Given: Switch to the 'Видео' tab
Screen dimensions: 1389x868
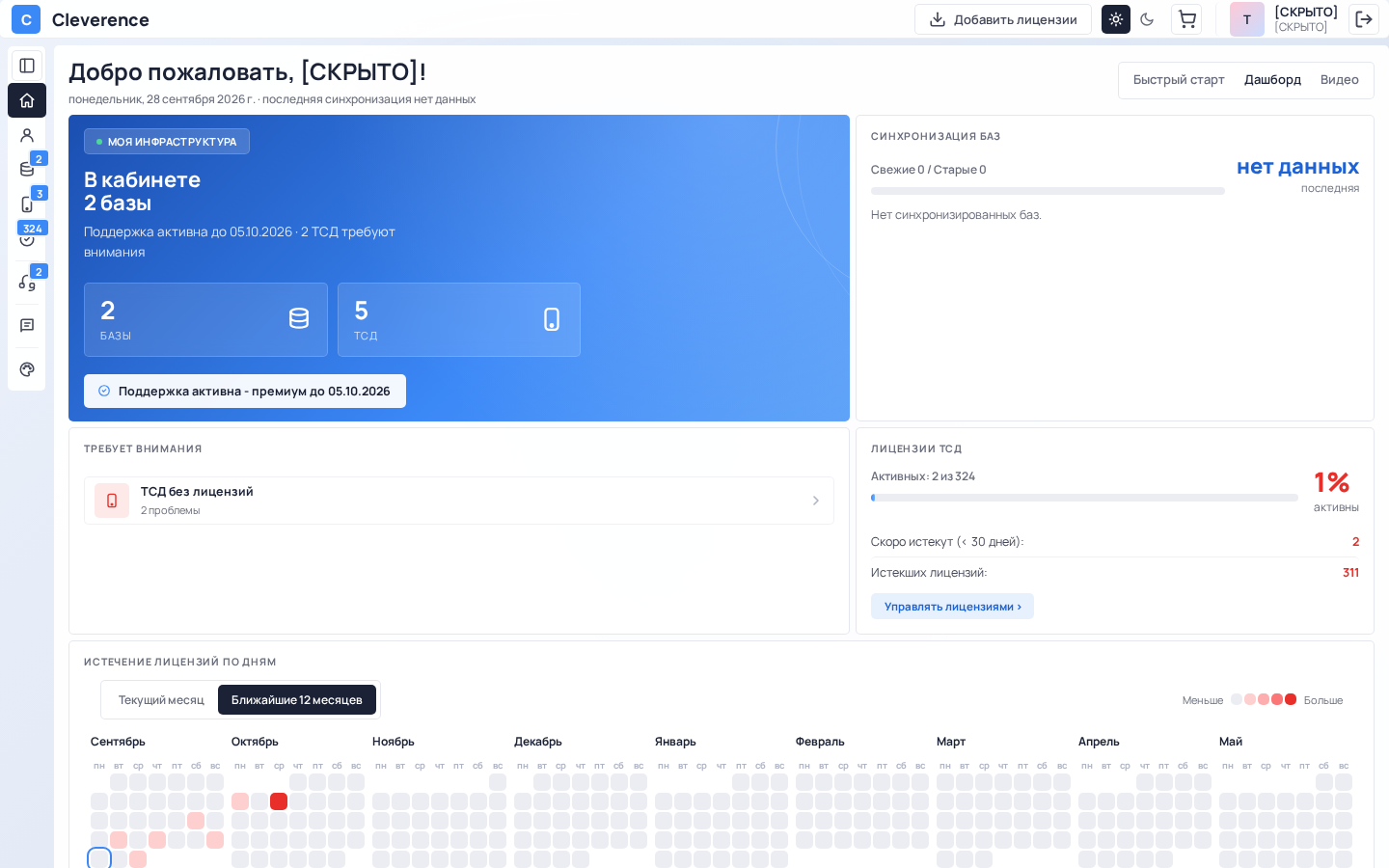Looking at the screenshot, I should tap(1340, 80).
